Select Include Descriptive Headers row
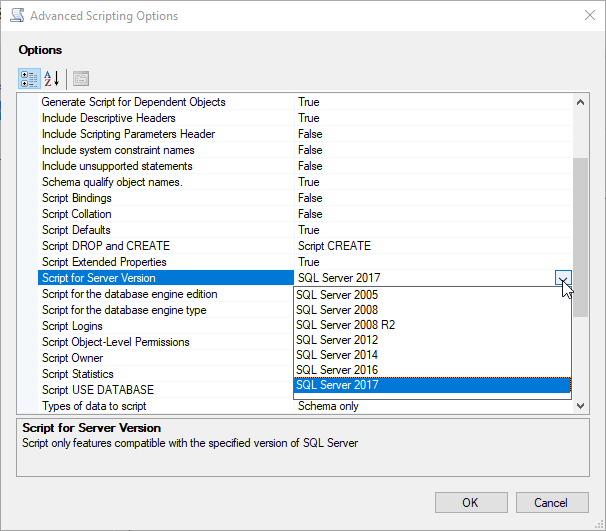Screen dimensions: 606x531 coord(166,118)
